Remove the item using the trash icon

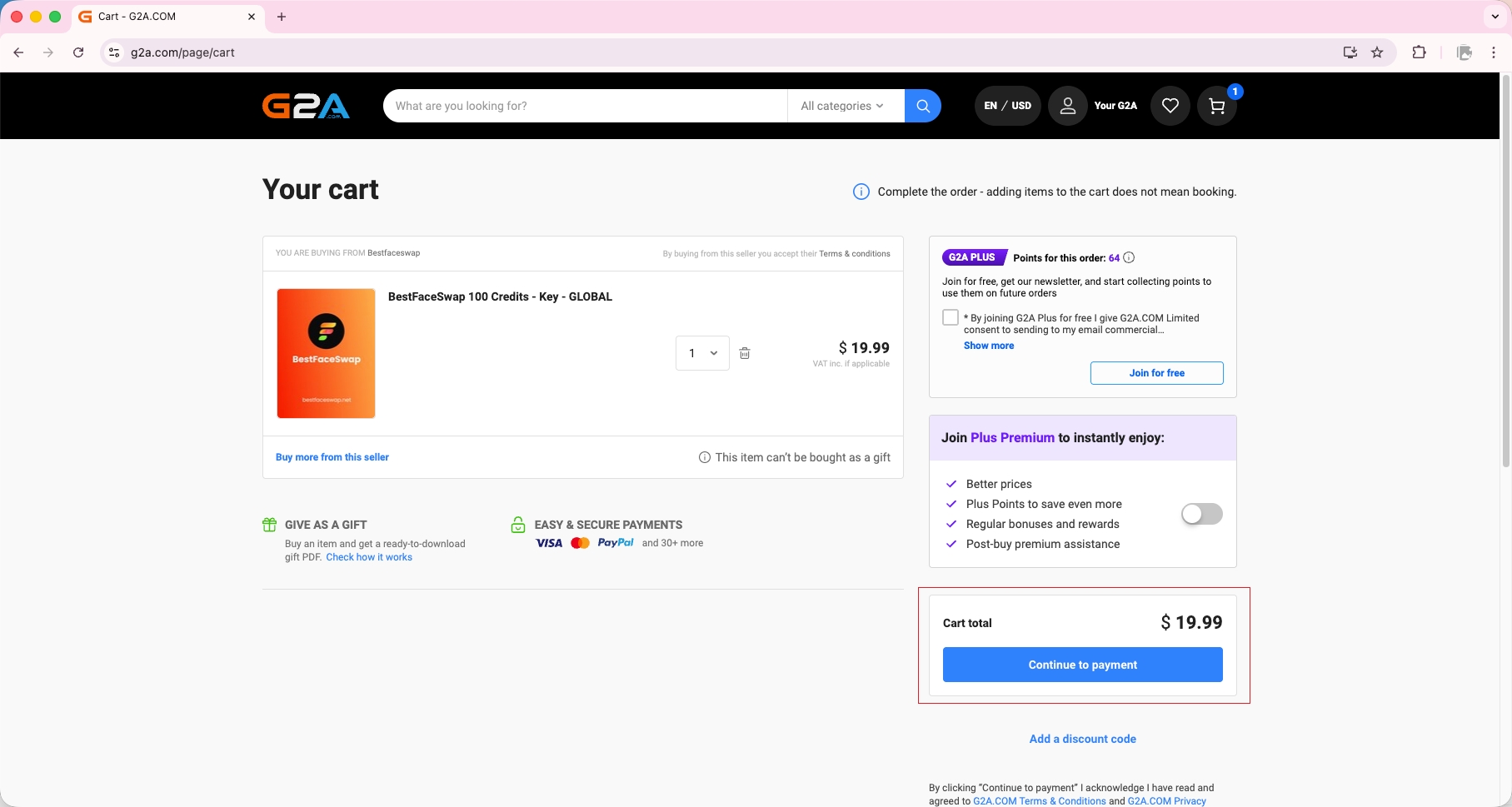click(x=744, y=353)
